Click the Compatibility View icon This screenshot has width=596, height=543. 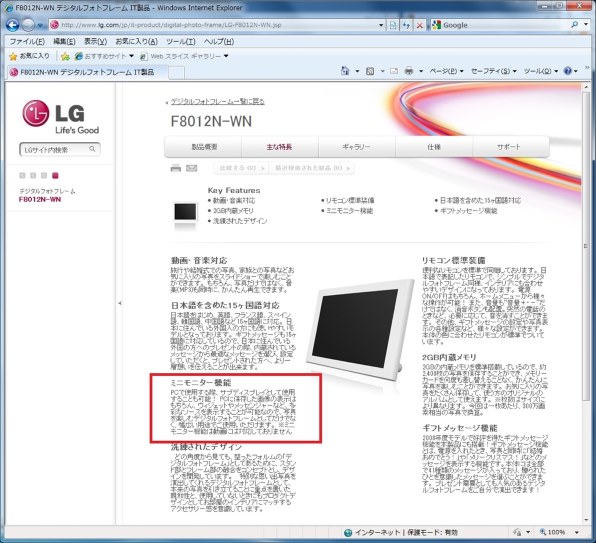(393, 25)
